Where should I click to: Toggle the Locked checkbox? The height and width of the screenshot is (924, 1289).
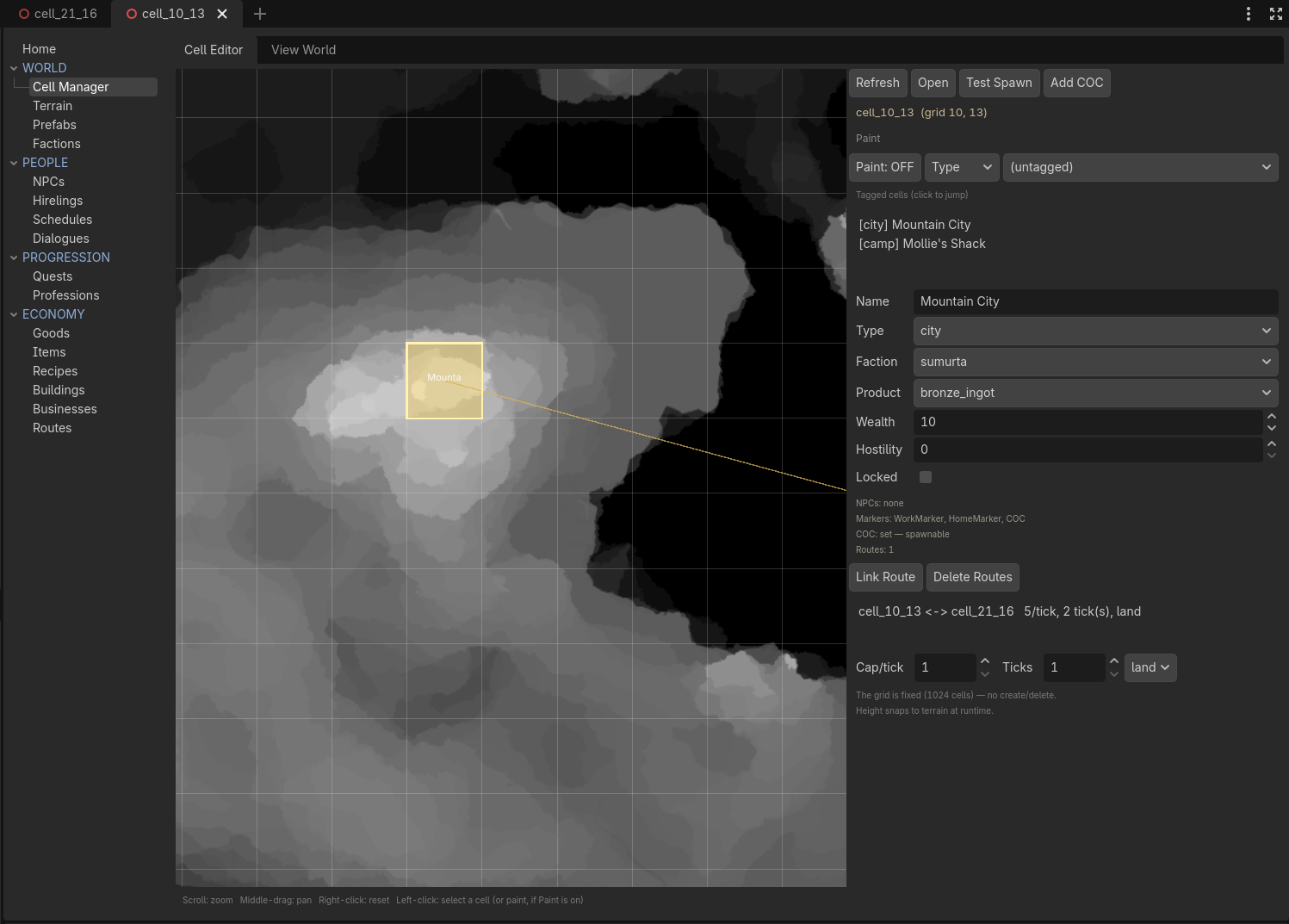coord(926,477)
